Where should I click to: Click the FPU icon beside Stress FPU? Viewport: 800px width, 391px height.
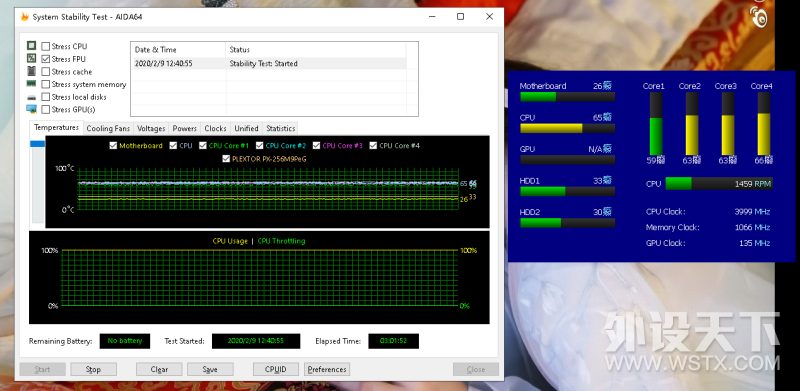32,59
